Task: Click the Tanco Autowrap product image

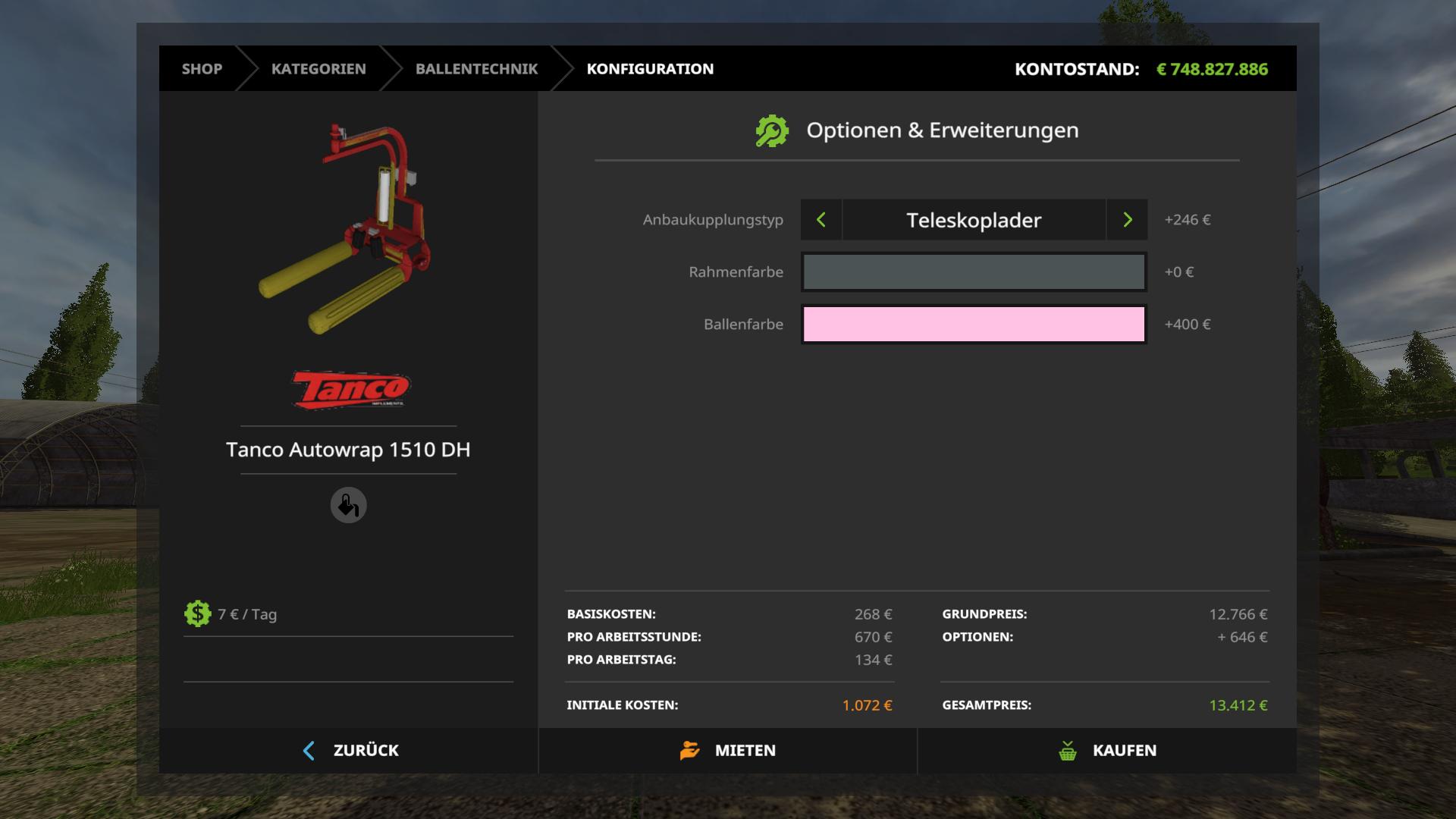Action: (345, 227)
